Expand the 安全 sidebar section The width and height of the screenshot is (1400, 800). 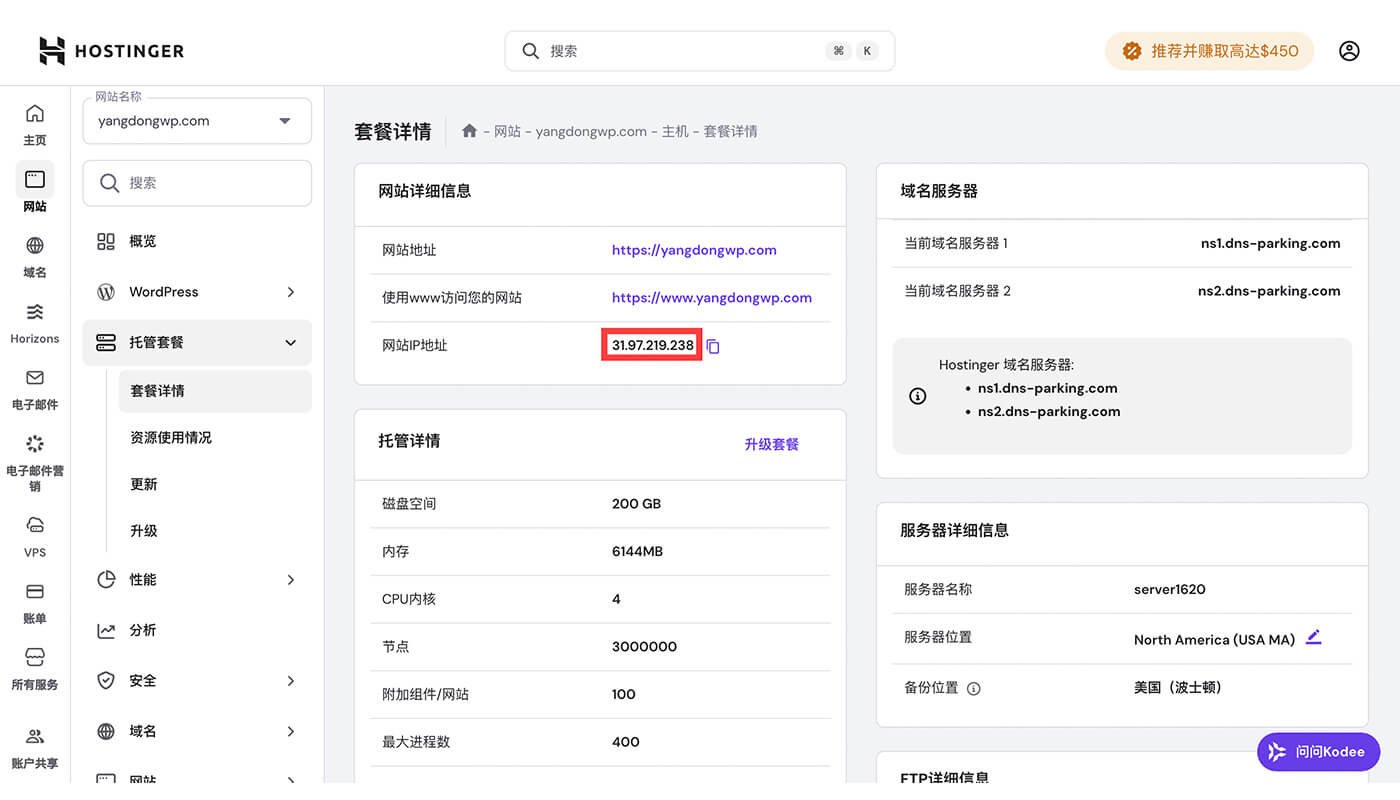coord(197,680)
